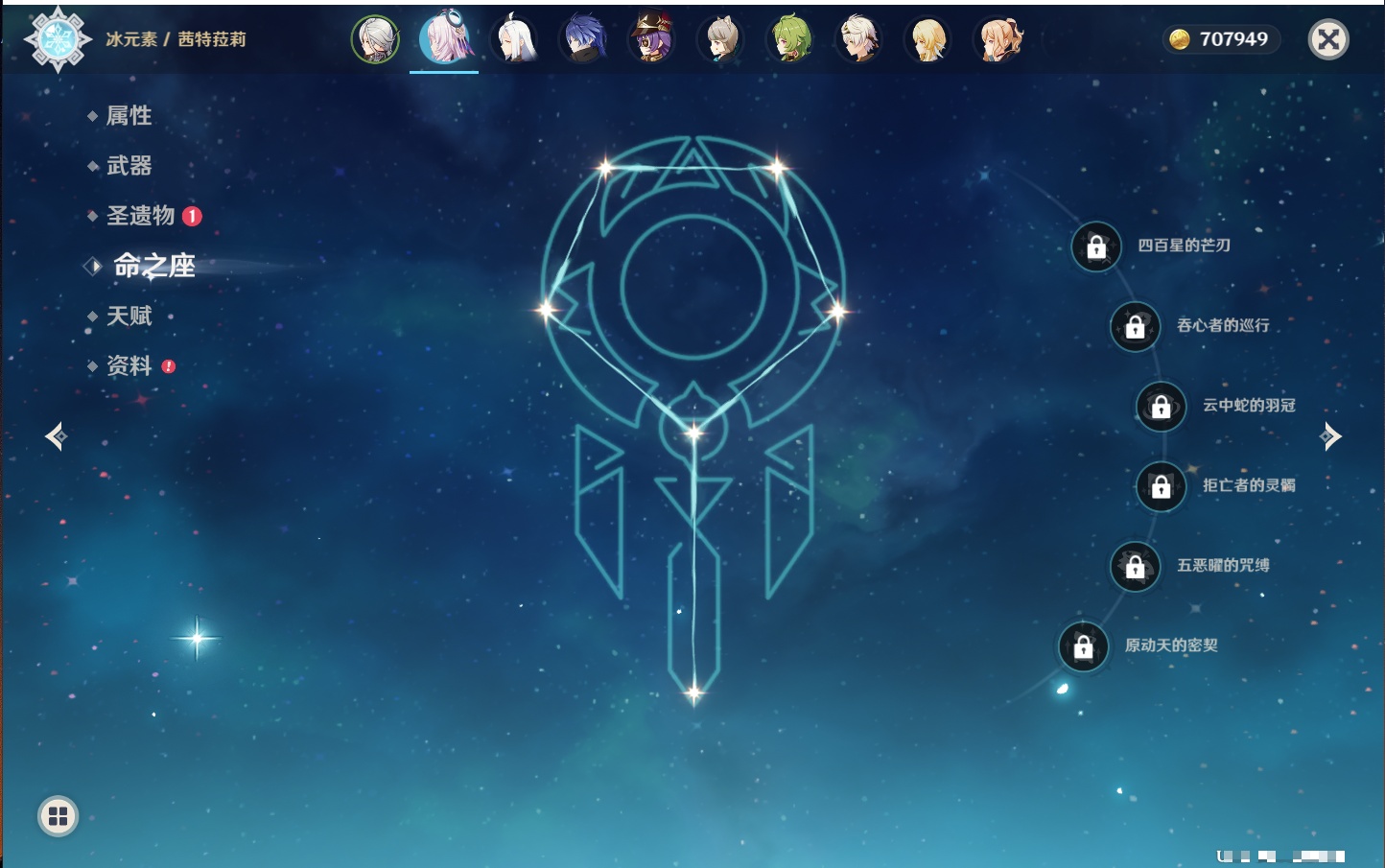Screen dimensions: 1385x868
Task: Switch to the long white-haired character avatar
Action: tap(514, 39)
